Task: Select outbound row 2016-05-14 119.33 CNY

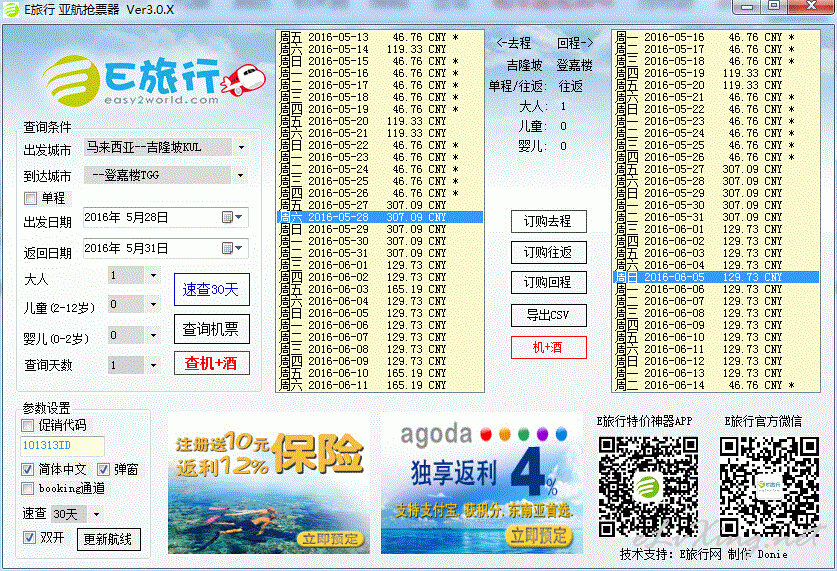Action: tap(380, 49)
